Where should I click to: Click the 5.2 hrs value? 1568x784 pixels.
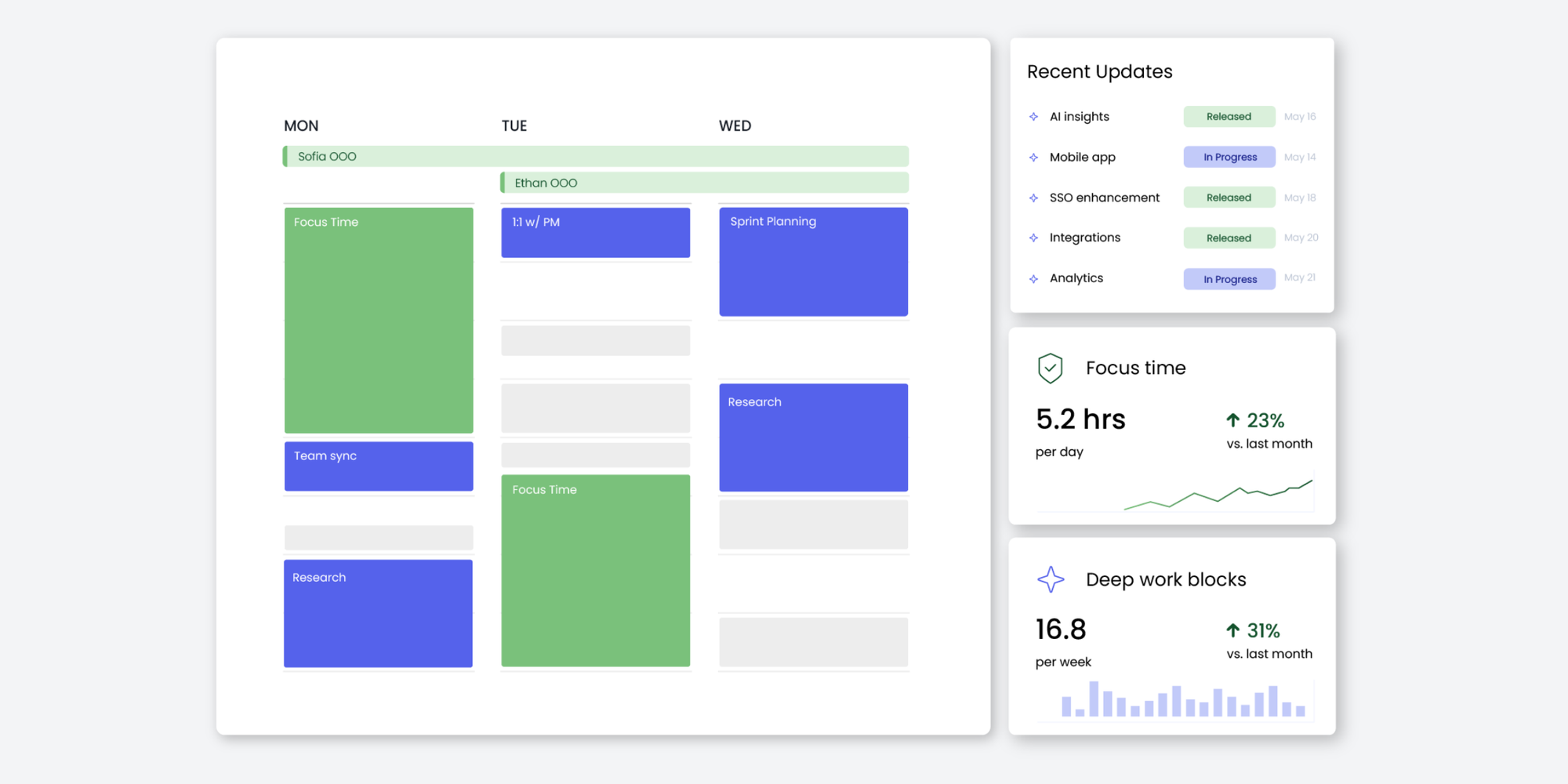click(1080, 419)
